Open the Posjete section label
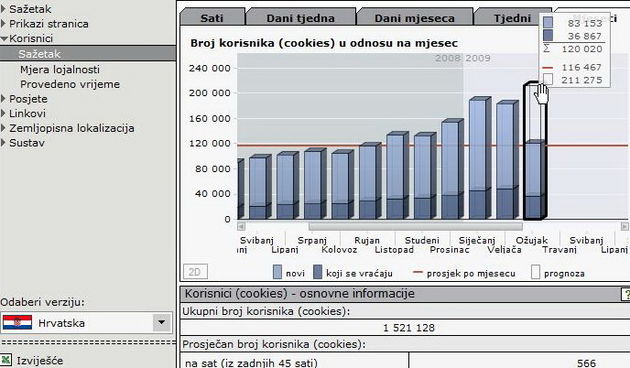 click(28, 99)
